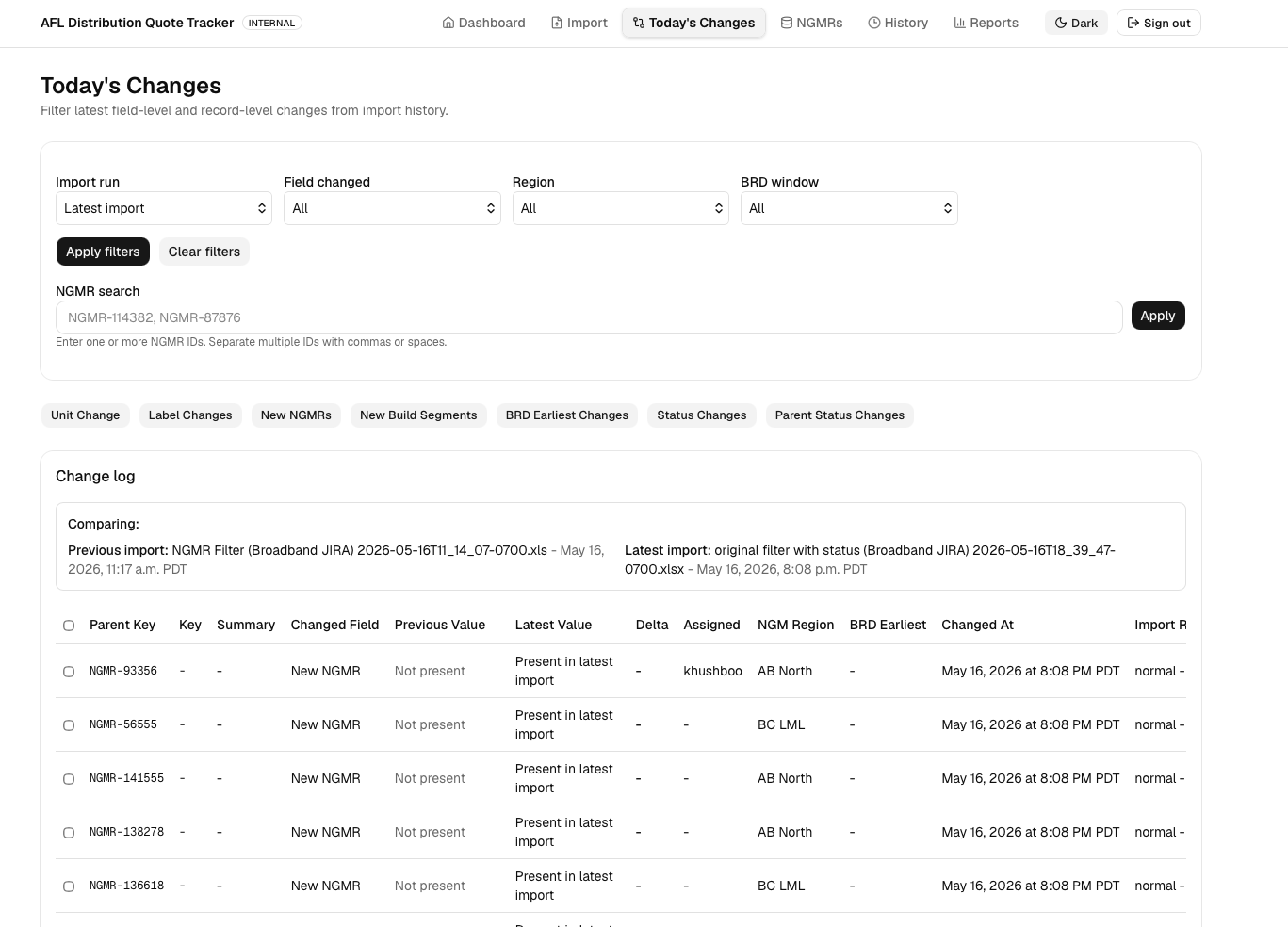Focus the NGMR search input field
Screen dimensions: 1288x927
[589, 317]
